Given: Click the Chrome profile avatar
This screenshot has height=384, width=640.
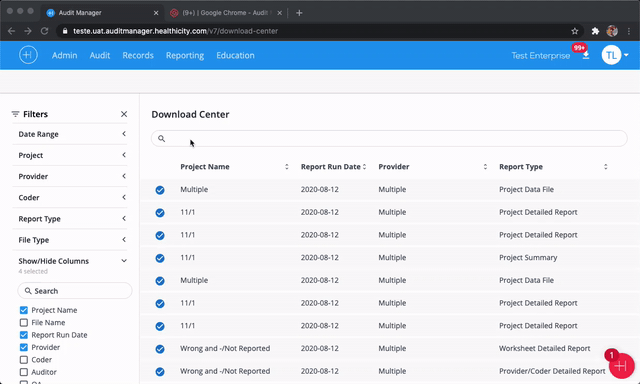Looking at the screenshot, I should 612,31.
